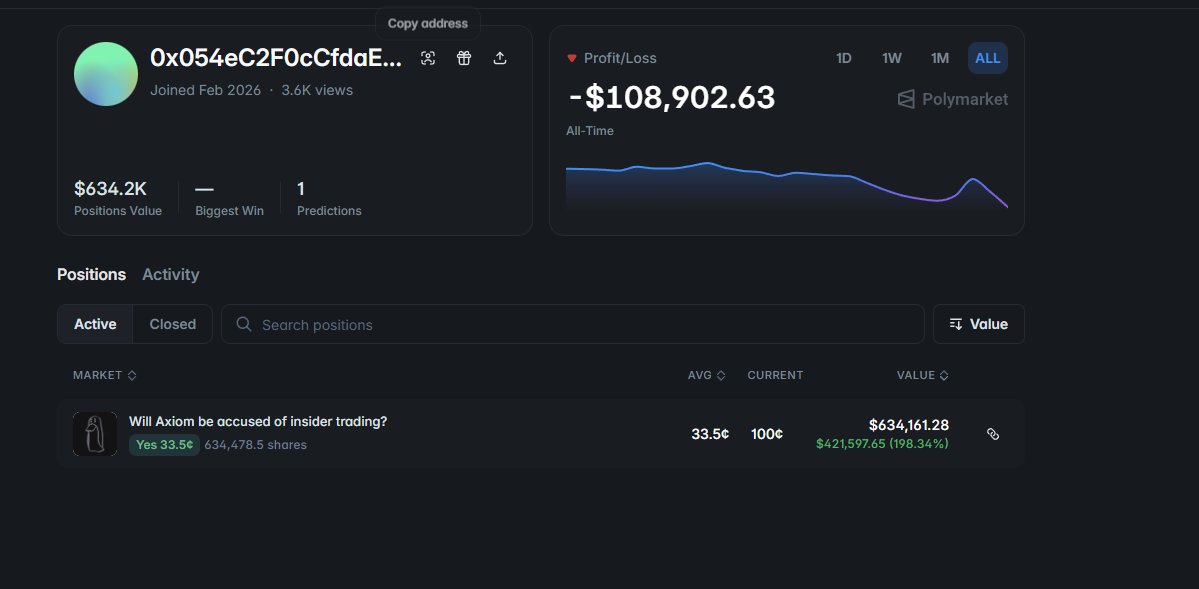The width and height of the screenshot is (1199, 589).
Task: Open 'Will Axiom be accused of insider trading?' market
Action: click(258, 421)
